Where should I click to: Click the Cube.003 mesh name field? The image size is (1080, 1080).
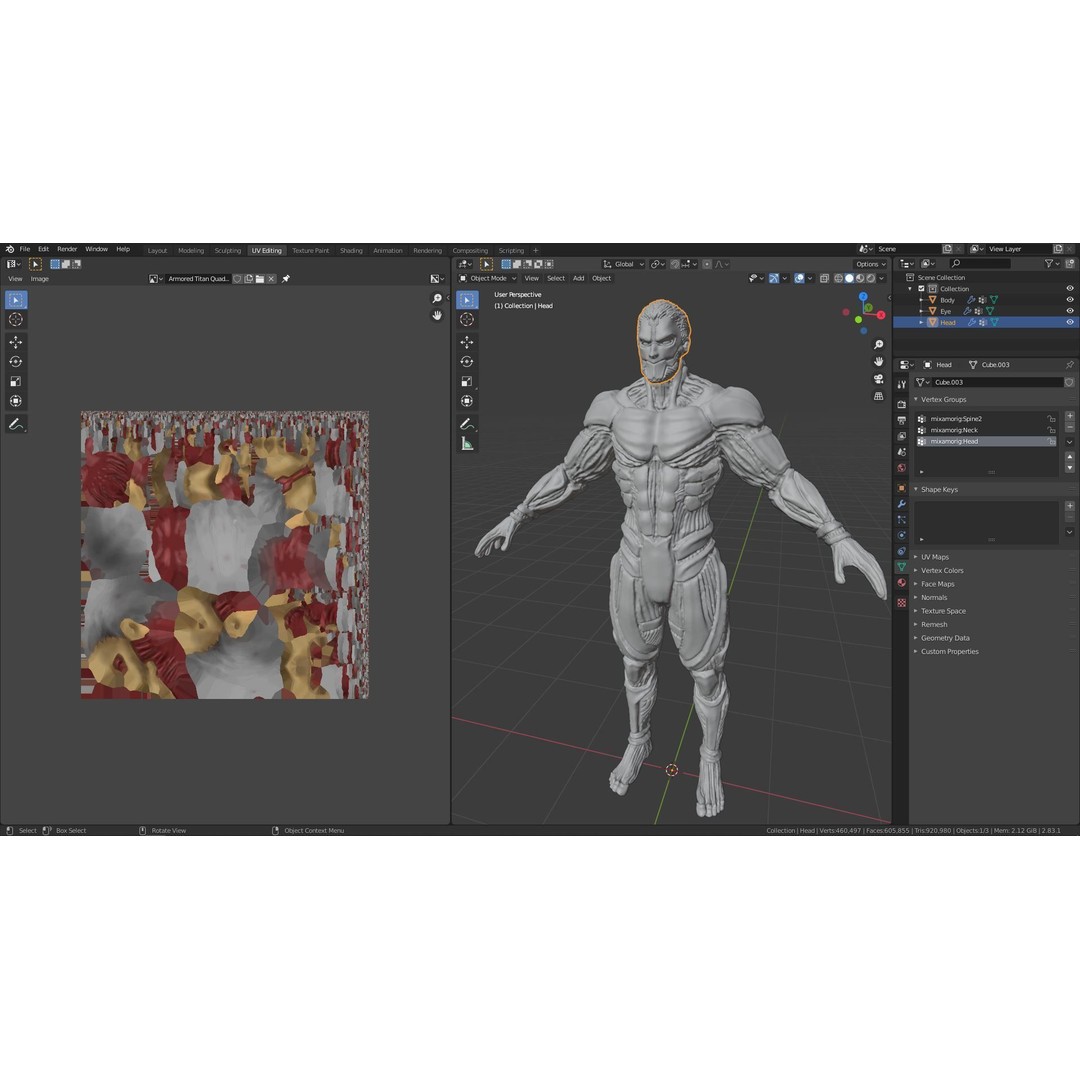click(x=995, y=382)
